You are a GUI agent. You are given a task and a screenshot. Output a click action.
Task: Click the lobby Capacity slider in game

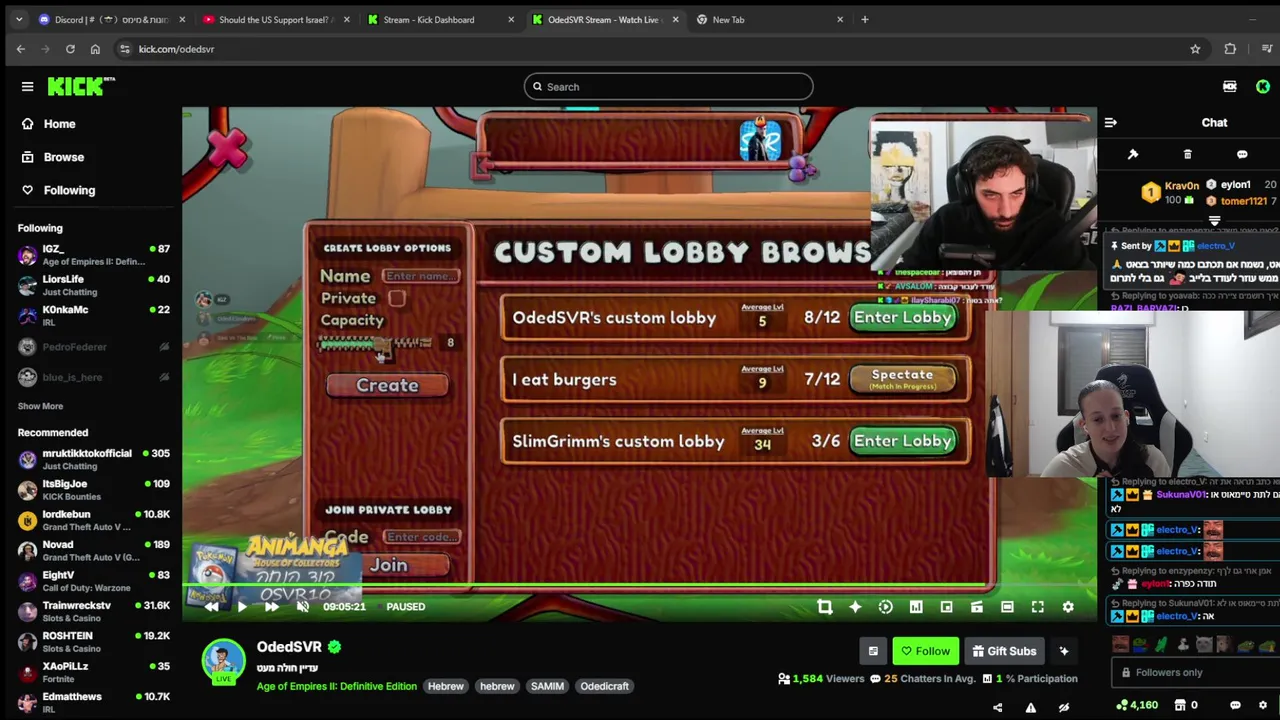(375, 343)
